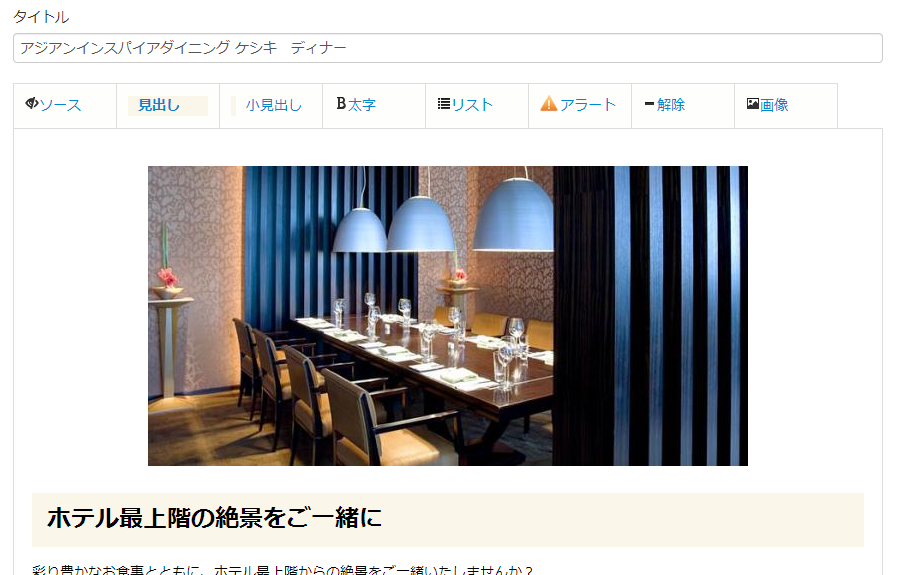Image resolution: width=899 pixels, height=575 pixels.
Task: Click the heading ホテル最上階の絶景をご一緒に
Action: point(214,518)
